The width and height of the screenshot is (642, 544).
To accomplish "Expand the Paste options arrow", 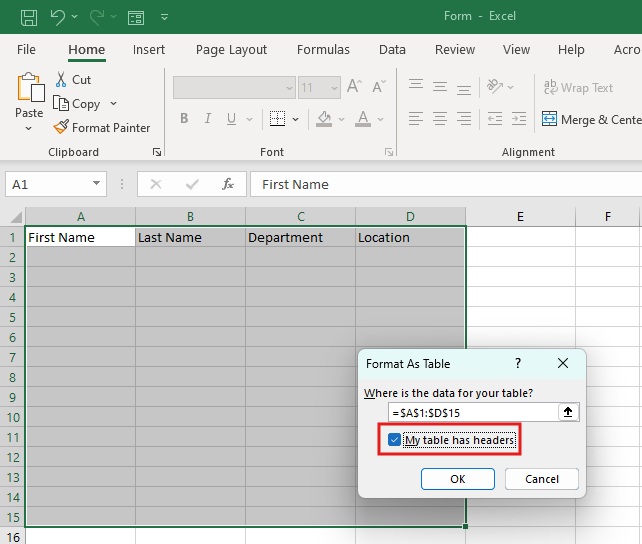I will tap(28, 129).
